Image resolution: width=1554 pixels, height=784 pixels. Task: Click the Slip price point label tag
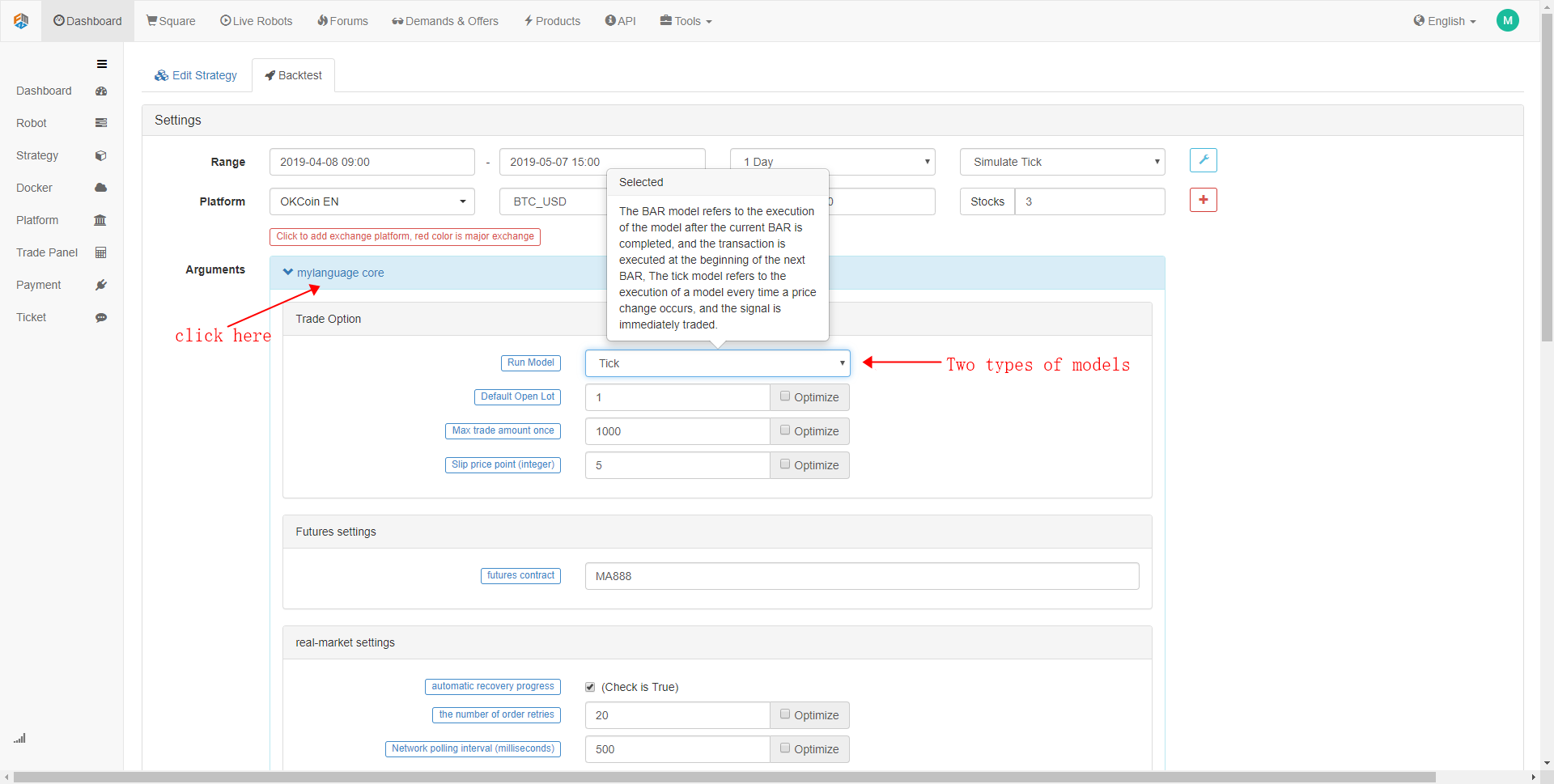[x=503, y=465]
